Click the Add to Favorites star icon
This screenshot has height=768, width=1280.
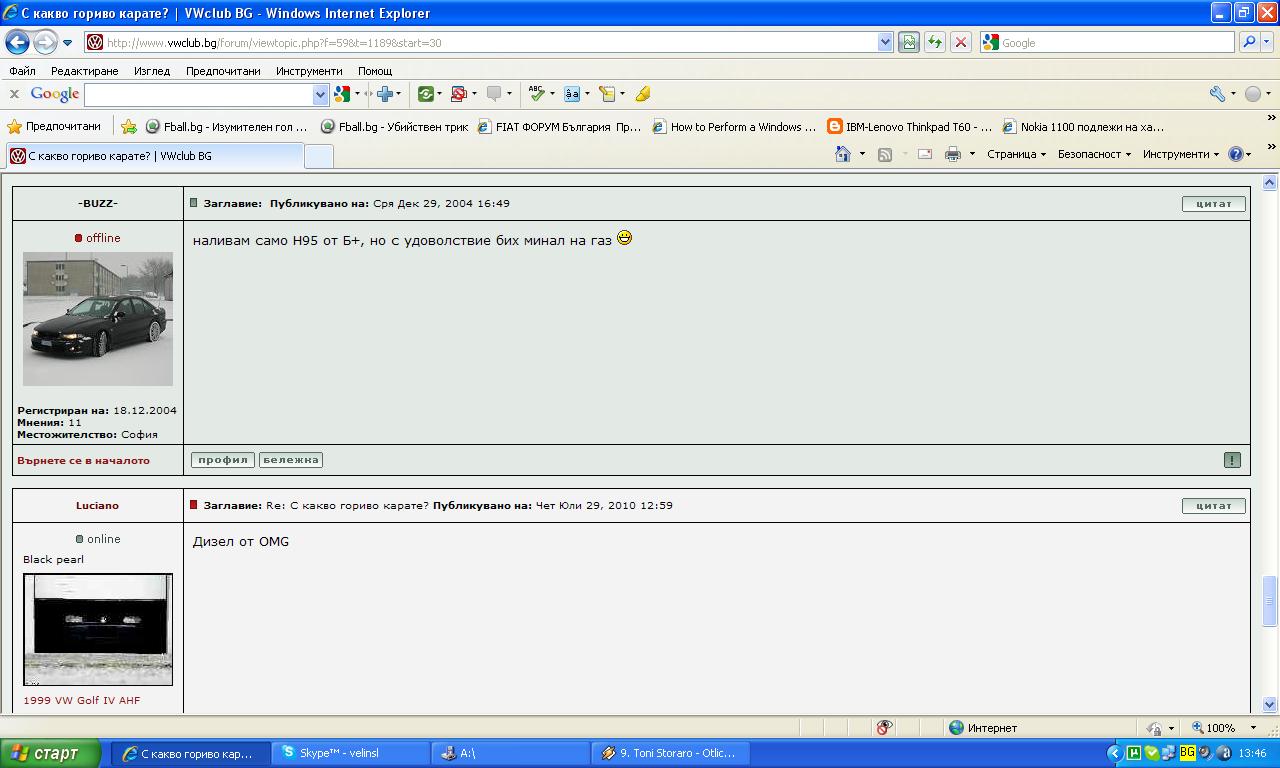tap(129, 127)
